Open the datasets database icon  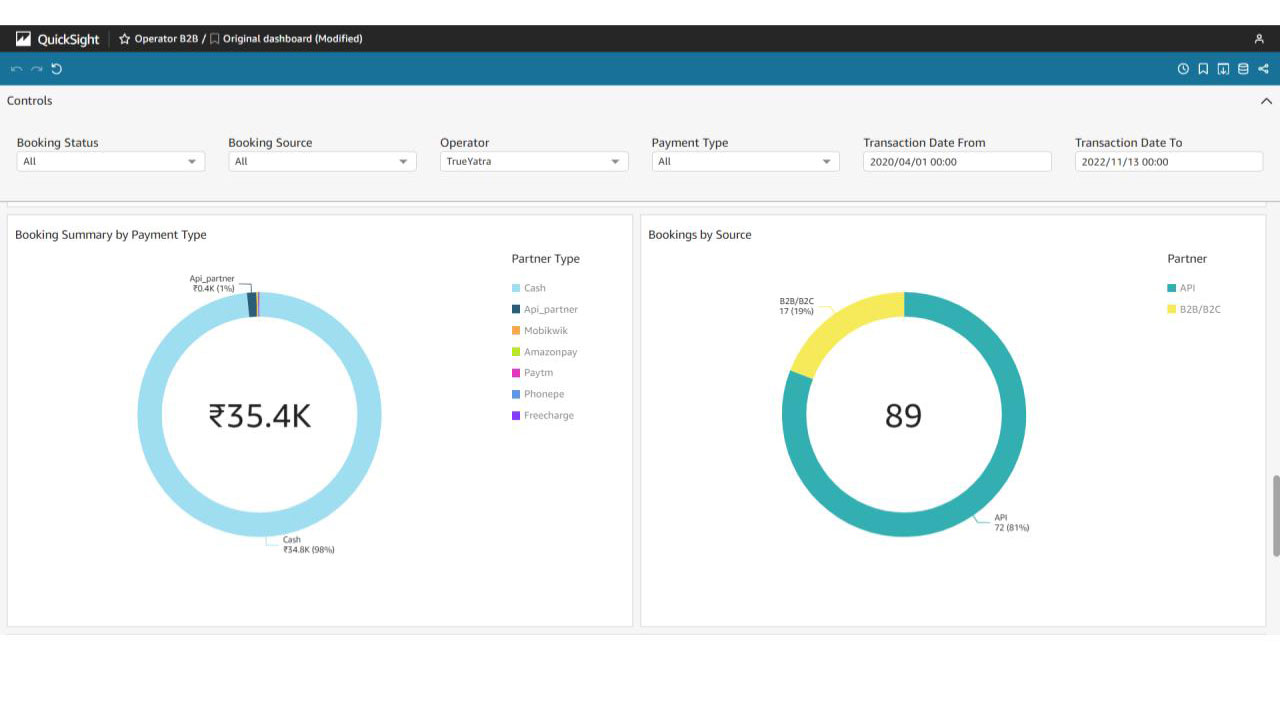pos(1243,69)
